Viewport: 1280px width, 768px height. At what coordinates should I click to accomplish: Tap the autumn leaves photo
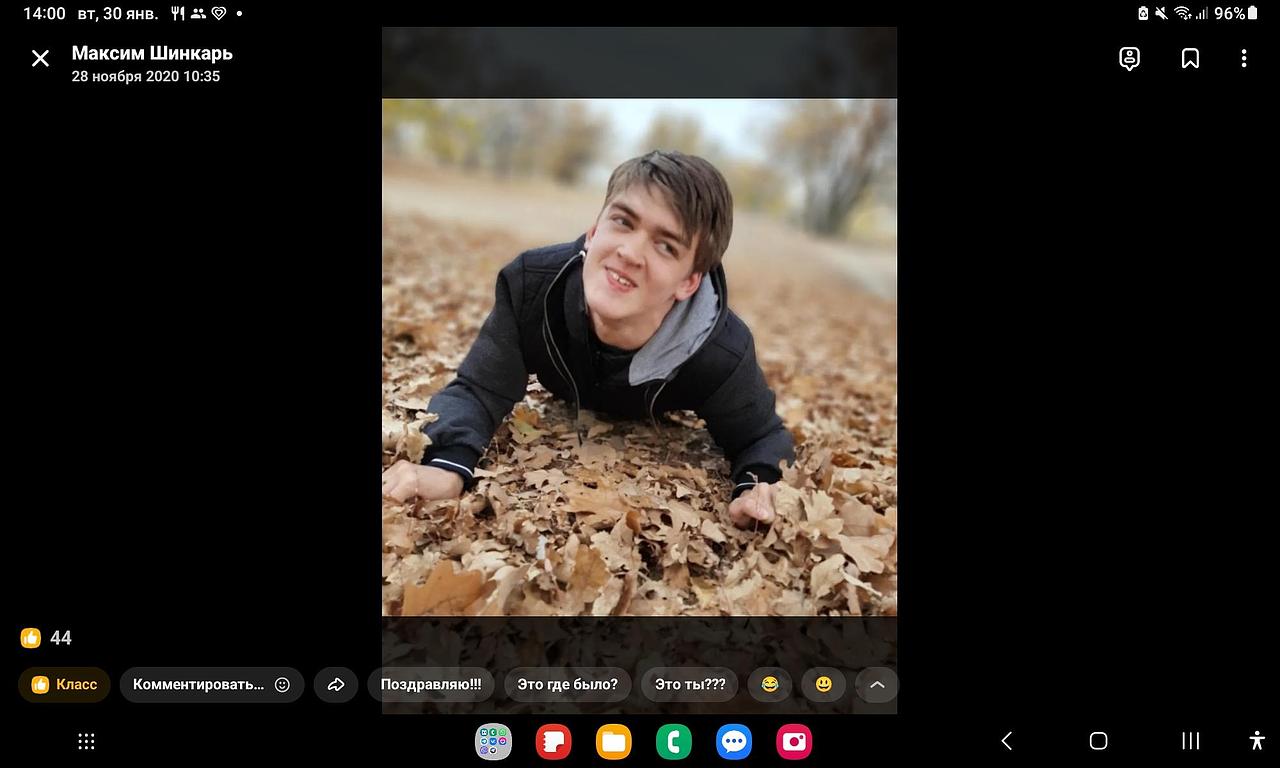pos(639,356)
